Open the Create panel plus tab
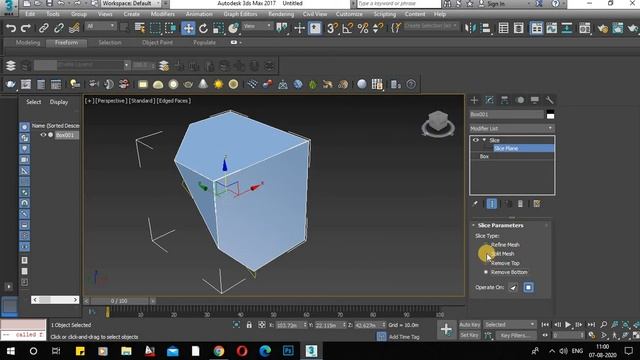Screen dimensions: 640x360 coord(474,100)
